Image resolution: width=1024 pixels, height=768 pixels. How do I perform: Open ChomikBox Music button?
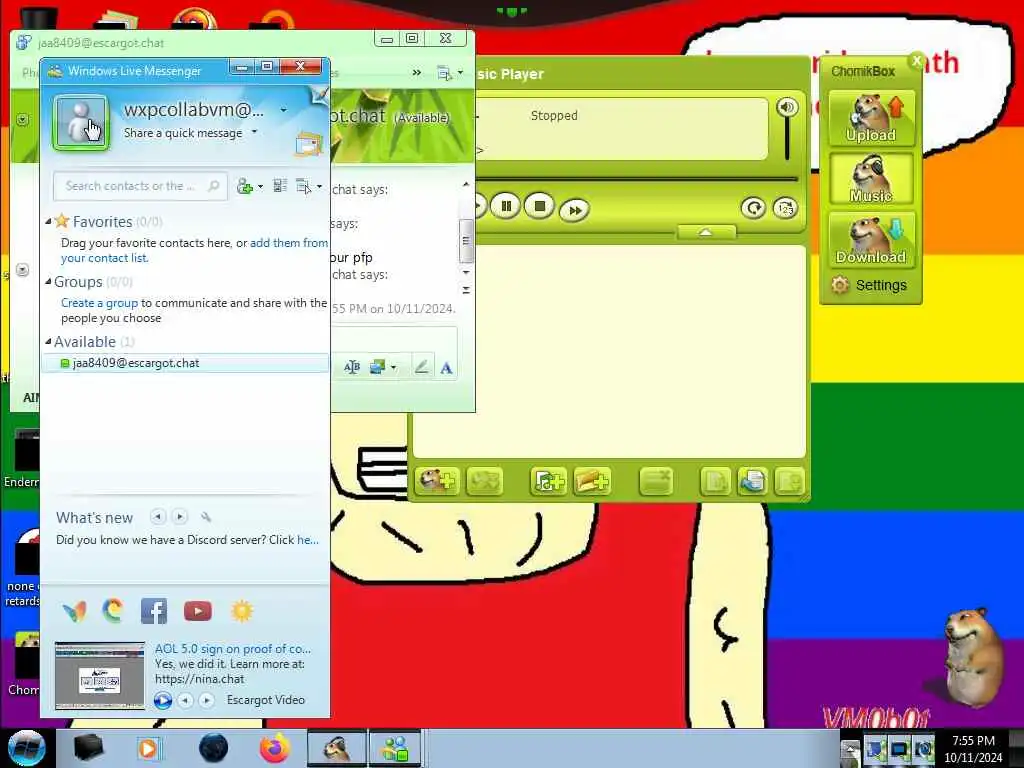point(871,179)
